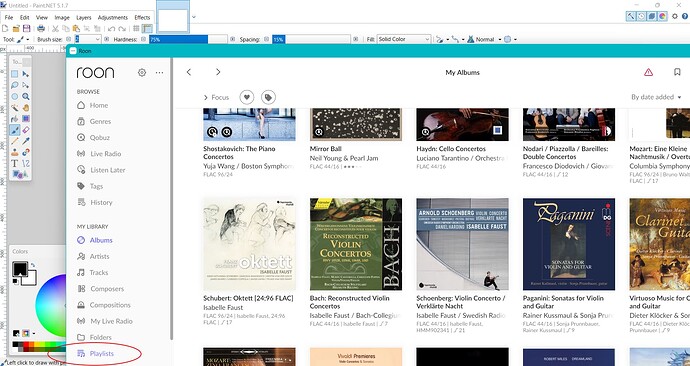Select Magic Wand tool in Paint.NET
The height and width of the screenshot is (366, 690).
15,108
